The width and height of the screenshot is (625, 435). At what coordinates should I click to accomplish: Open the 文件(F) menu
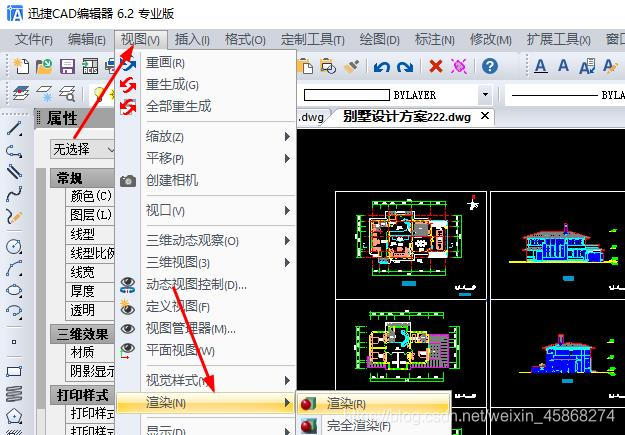[33, 39]
